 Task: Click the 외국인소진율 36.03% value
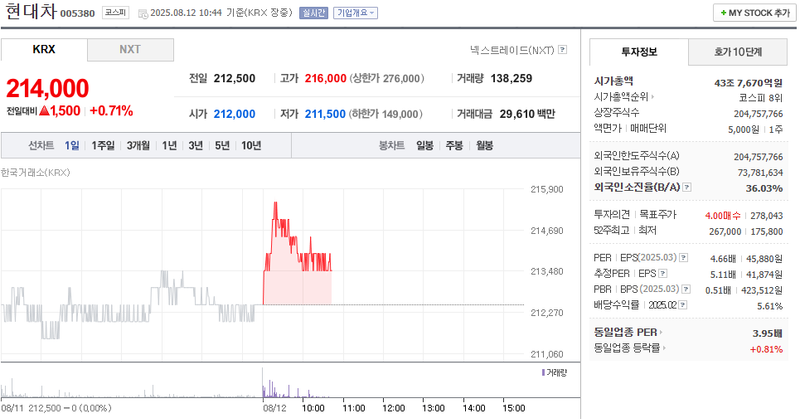[764, 188]
